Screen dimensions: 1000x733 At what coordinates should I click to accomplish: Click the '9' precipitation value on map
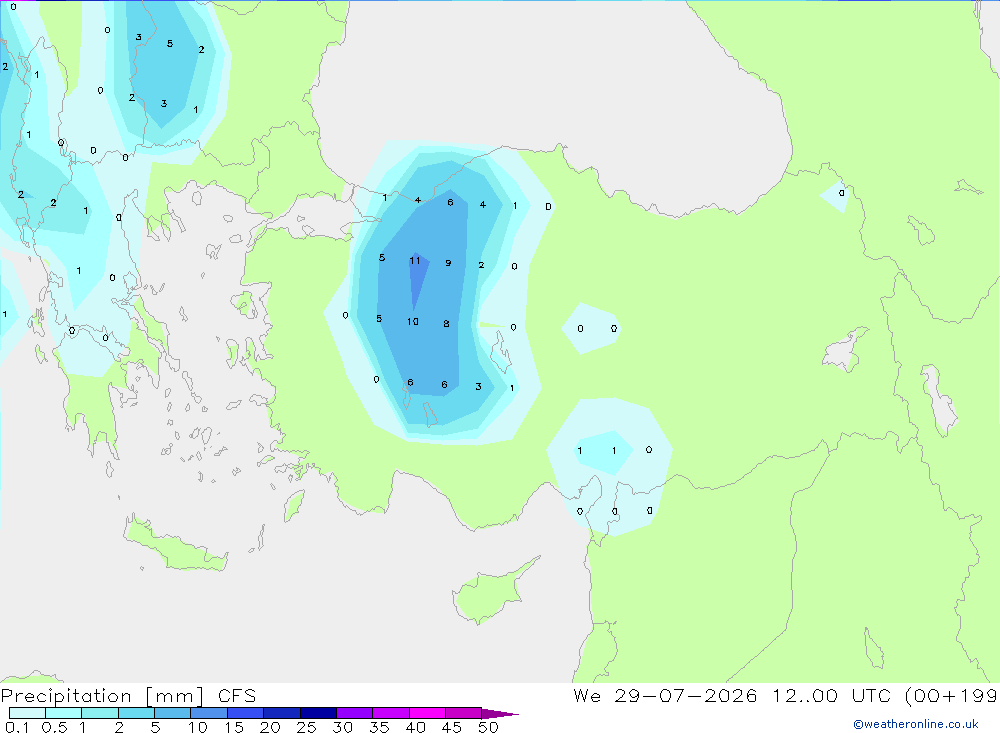click(448, 263)
